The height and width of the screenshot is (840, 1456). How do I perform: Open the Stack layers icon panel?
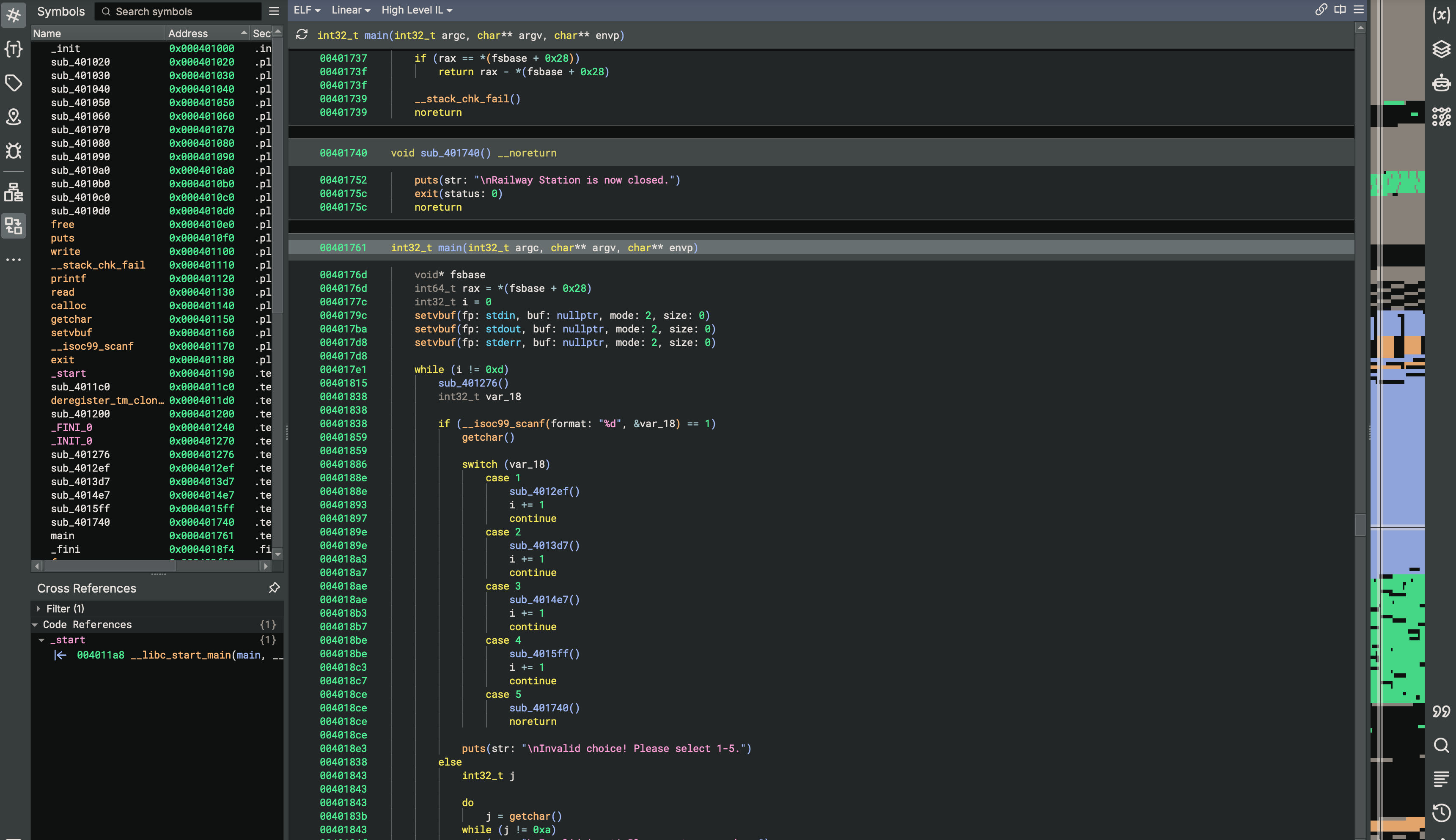[x=1441, y=49]
